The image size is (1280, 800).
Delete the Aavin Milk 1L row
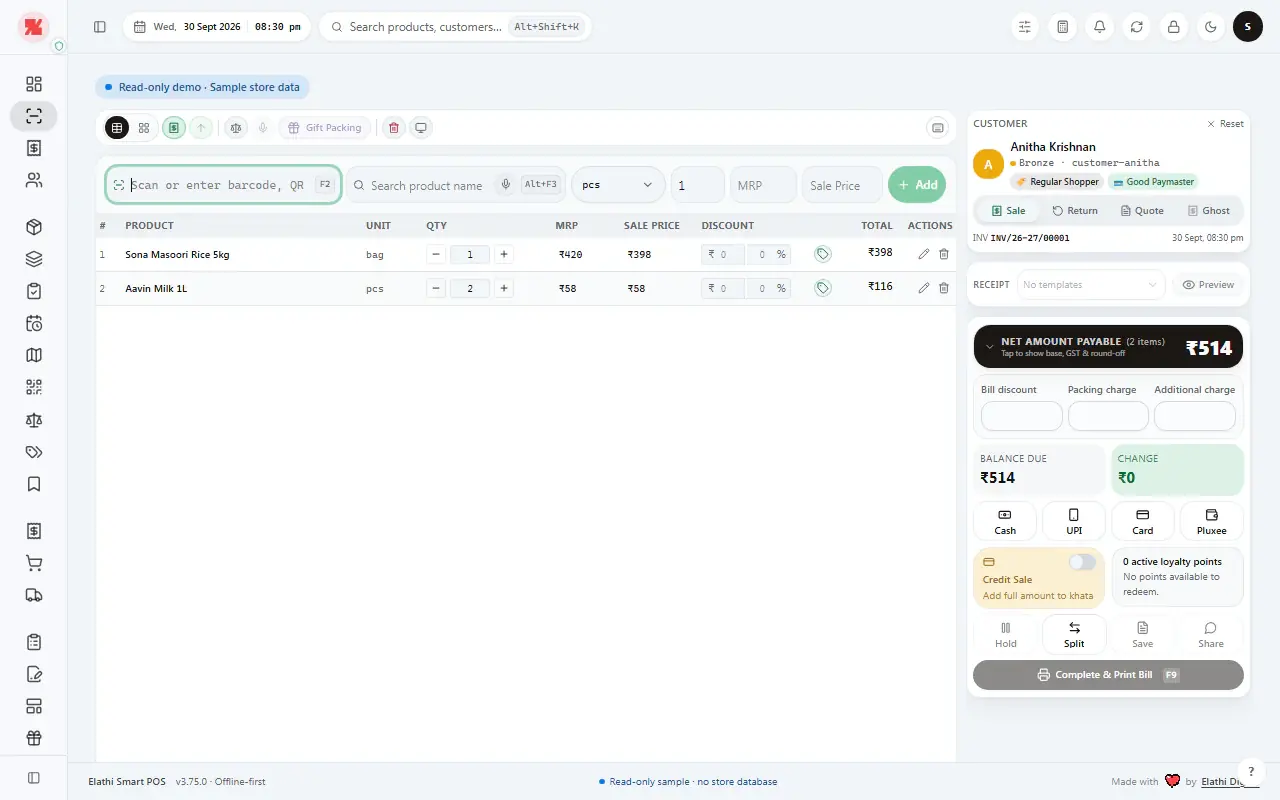[x=944, y=288]
